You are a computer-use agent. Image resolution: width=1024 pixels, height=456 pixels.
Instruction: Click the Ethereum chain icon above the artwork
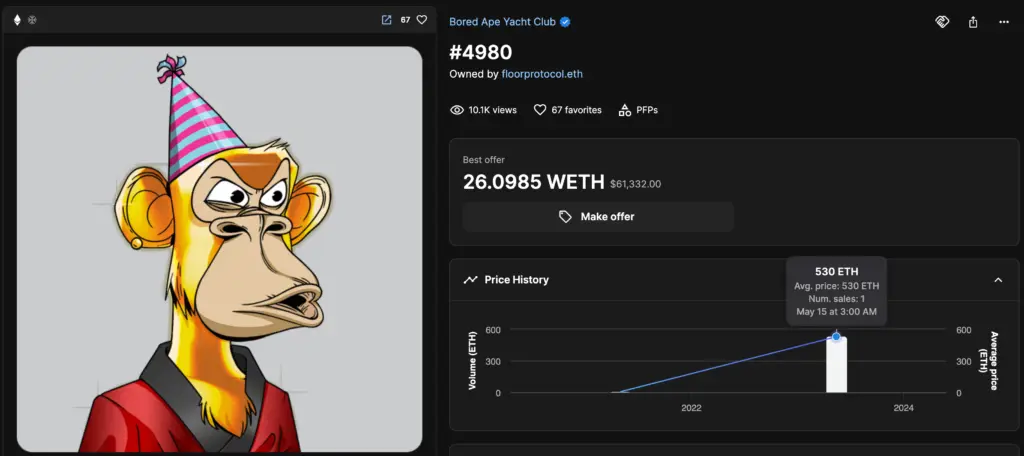17,20
